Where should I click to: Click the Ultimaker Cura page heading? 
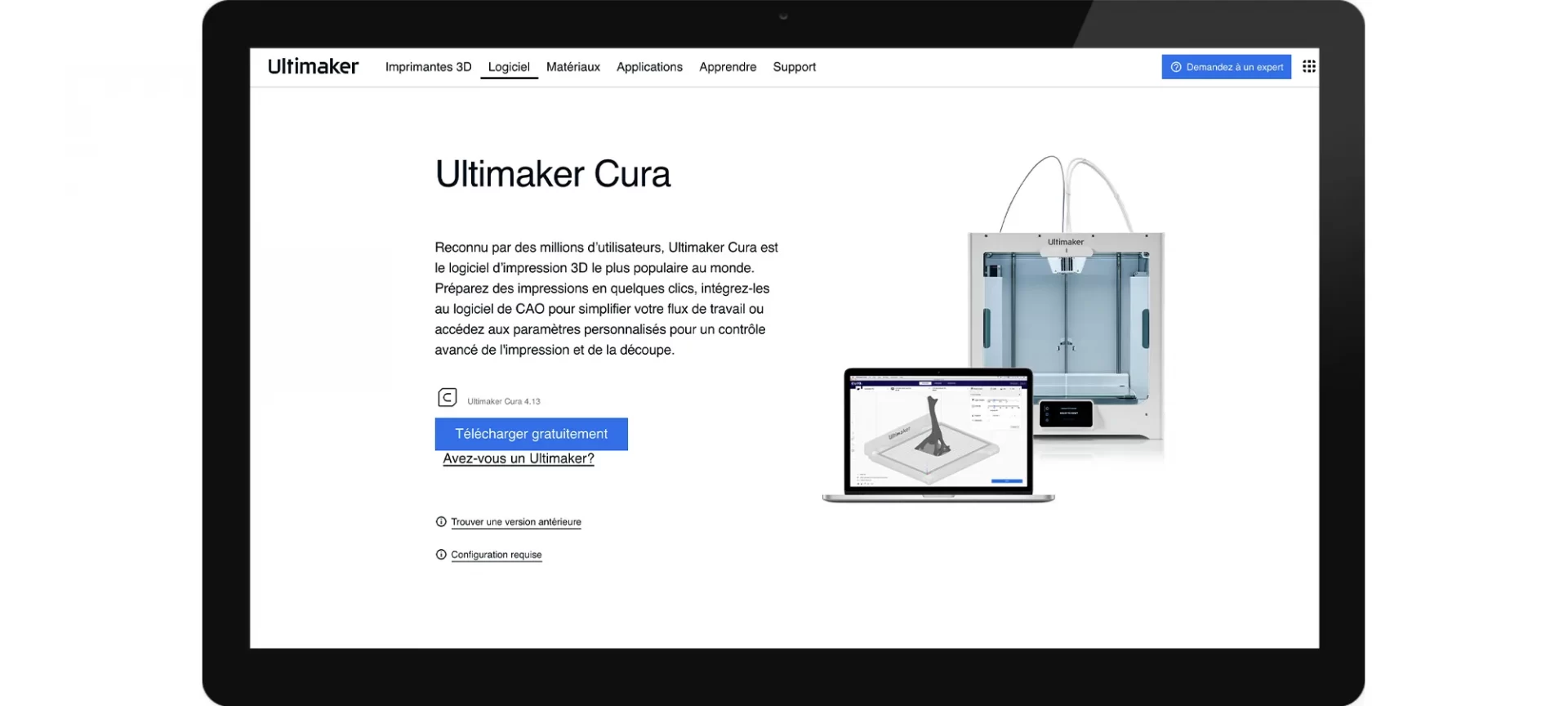coord(553,174)
